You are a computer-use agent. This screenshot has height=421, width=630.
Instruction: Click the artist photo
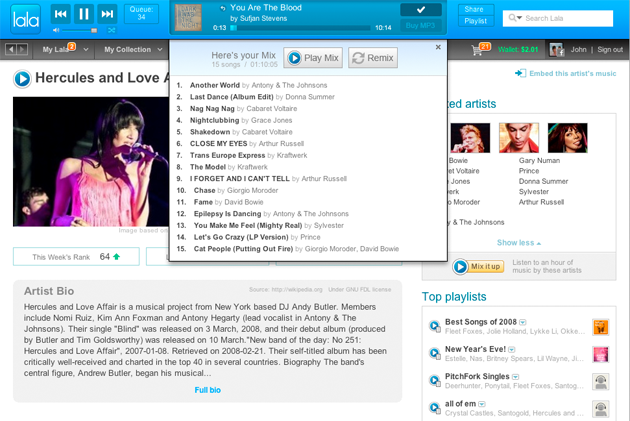91,161
